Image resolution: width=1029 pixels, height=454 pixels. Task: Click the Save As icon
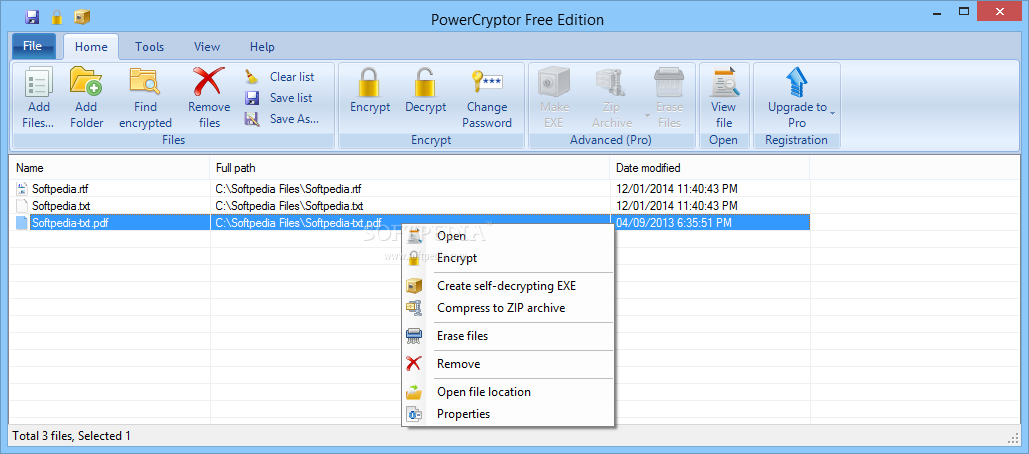[x=251, y=119]
